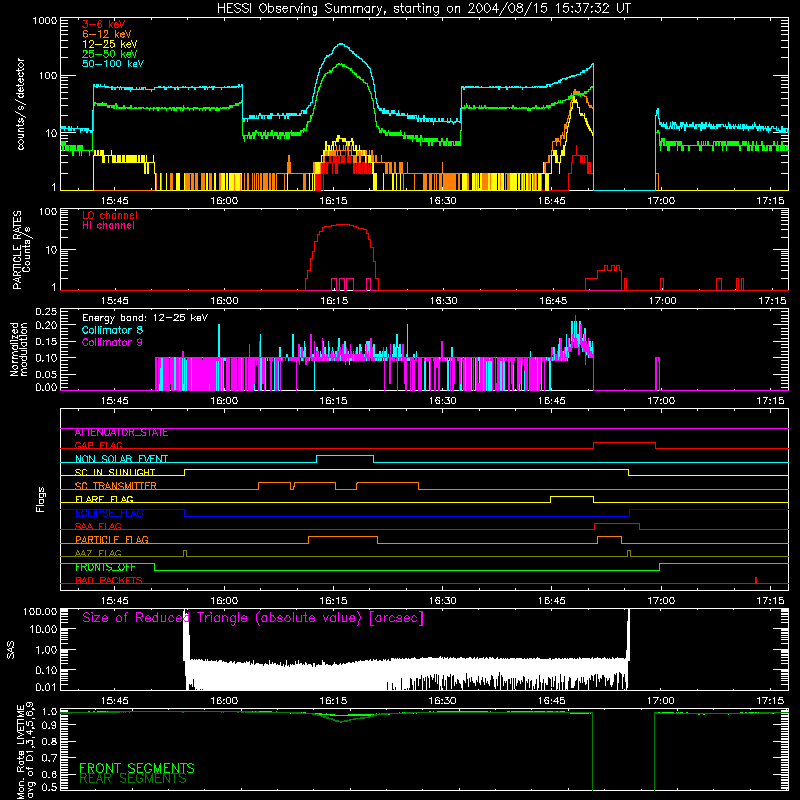
Task: Select the LO channel legend label
Action: coord(110,215)
